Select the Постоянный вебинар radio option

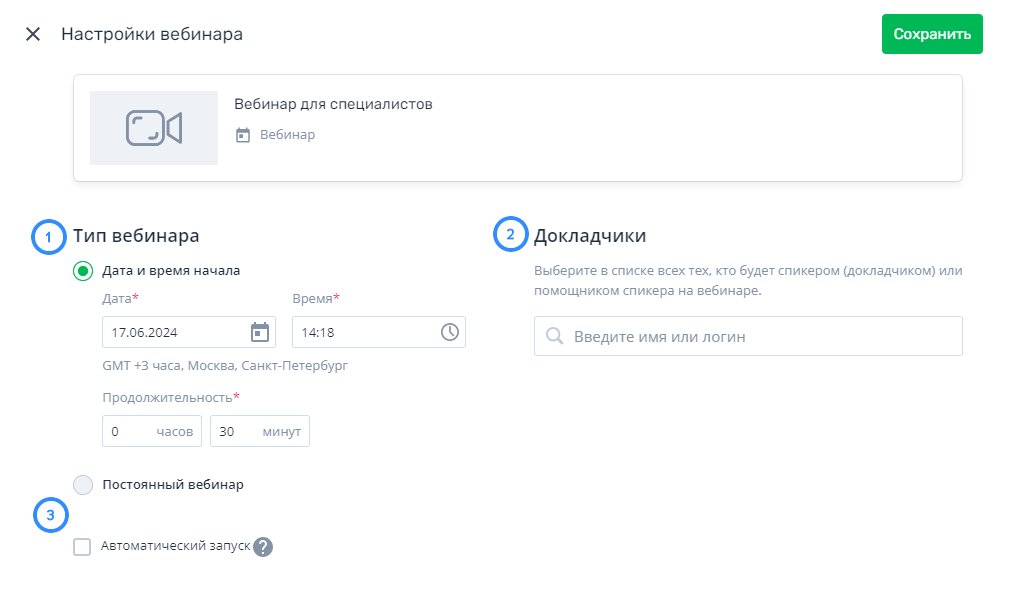83,485
